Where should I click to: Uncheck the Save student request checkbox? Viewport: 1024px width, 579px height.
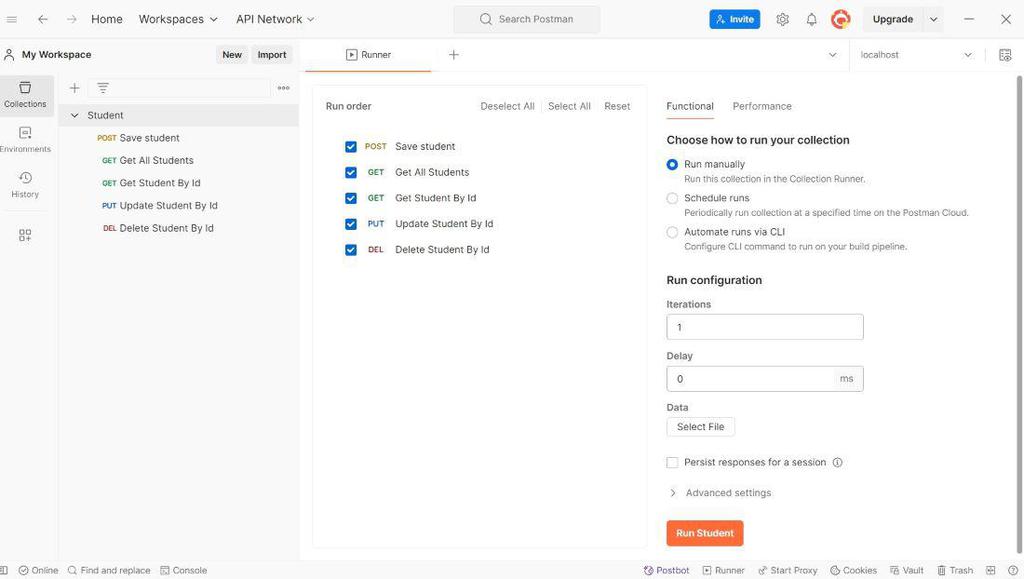coord(351,147)
